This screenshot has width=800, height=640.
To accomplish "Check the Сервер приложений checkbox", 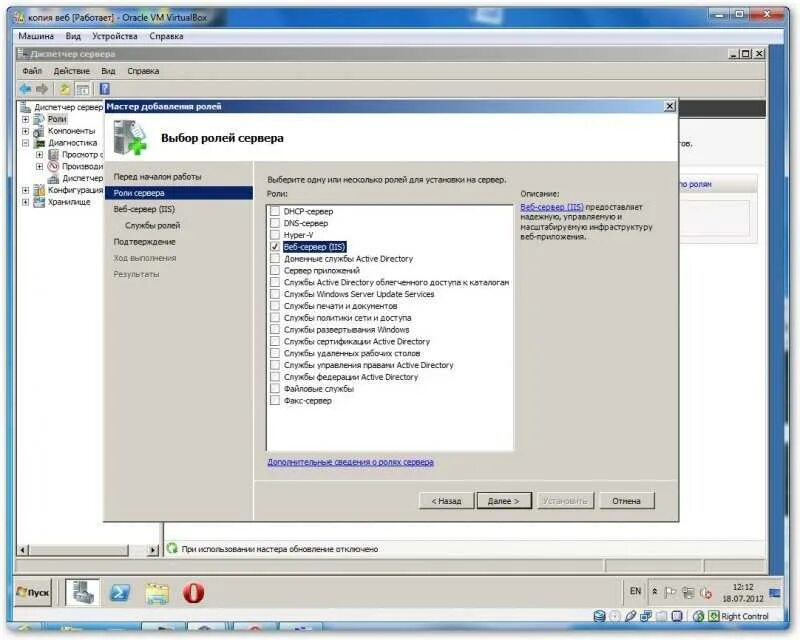I will tap(275, 270).
